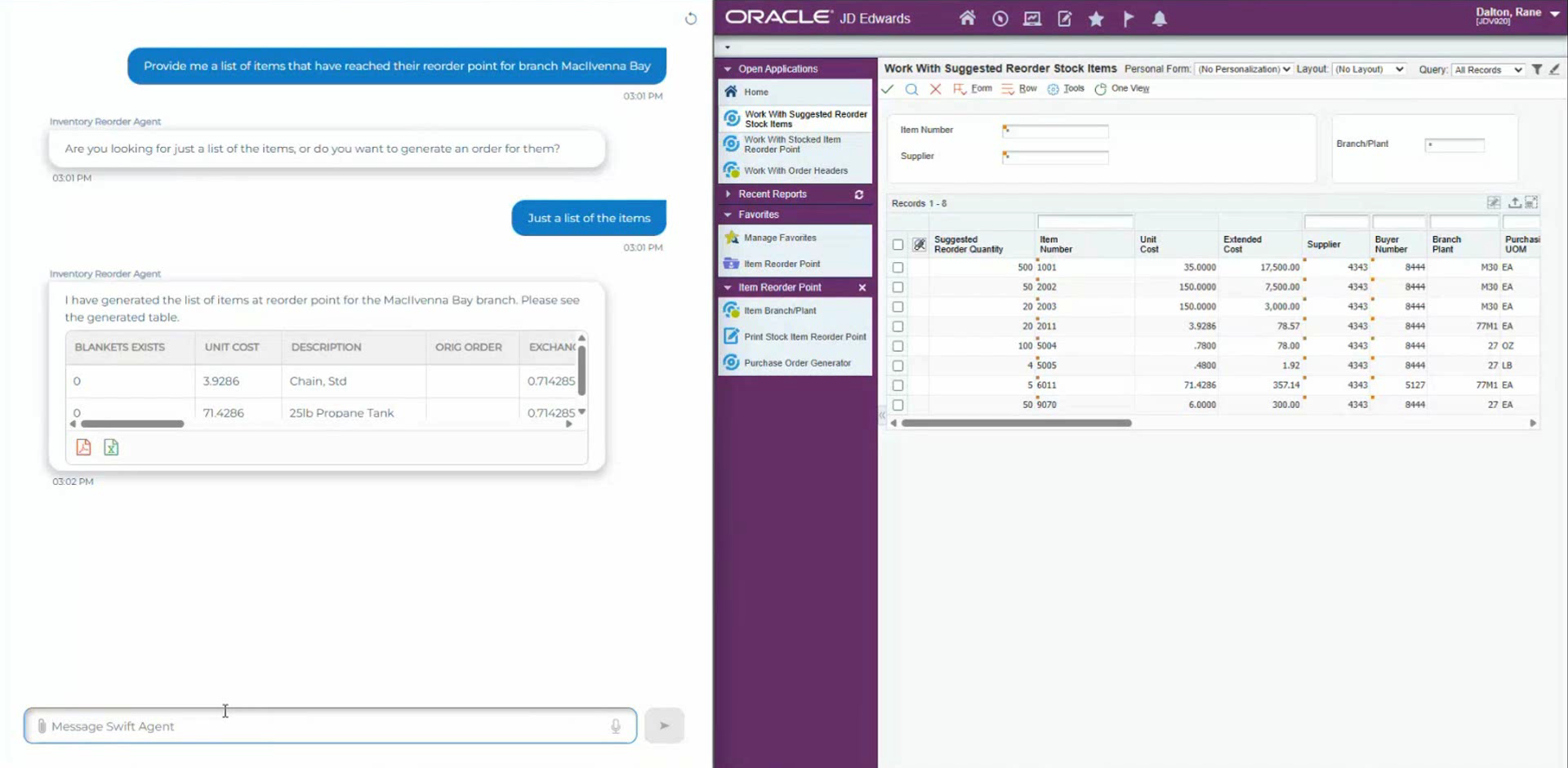
Task: Download the PDF from the chat table
Action: point(83,447)
